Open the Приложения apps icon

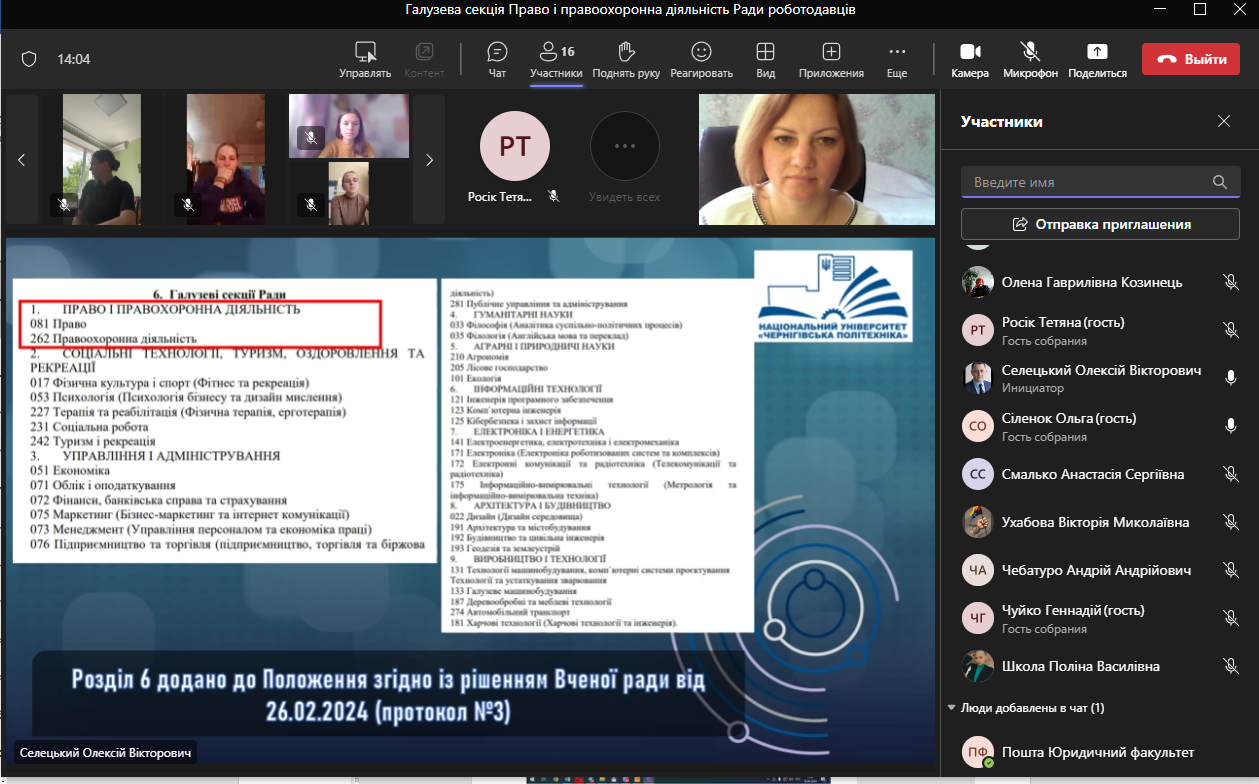[831, 52]
